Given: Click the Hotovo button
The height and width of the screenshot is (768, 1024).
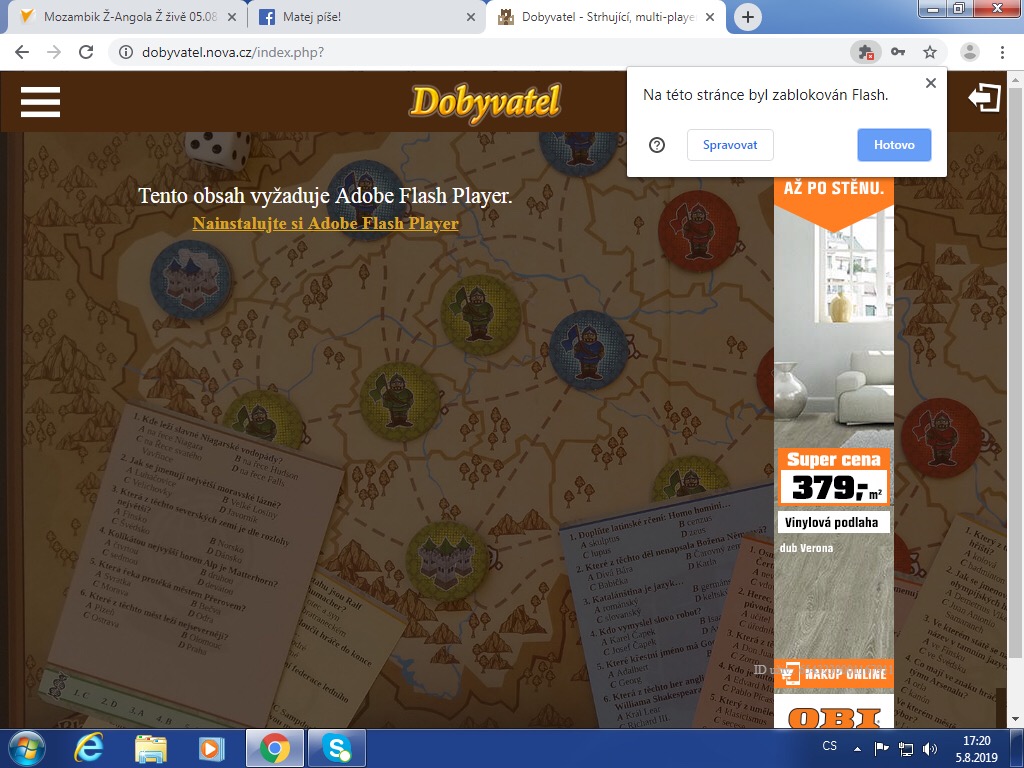Looking at the screenshot, I should point(894,145).
